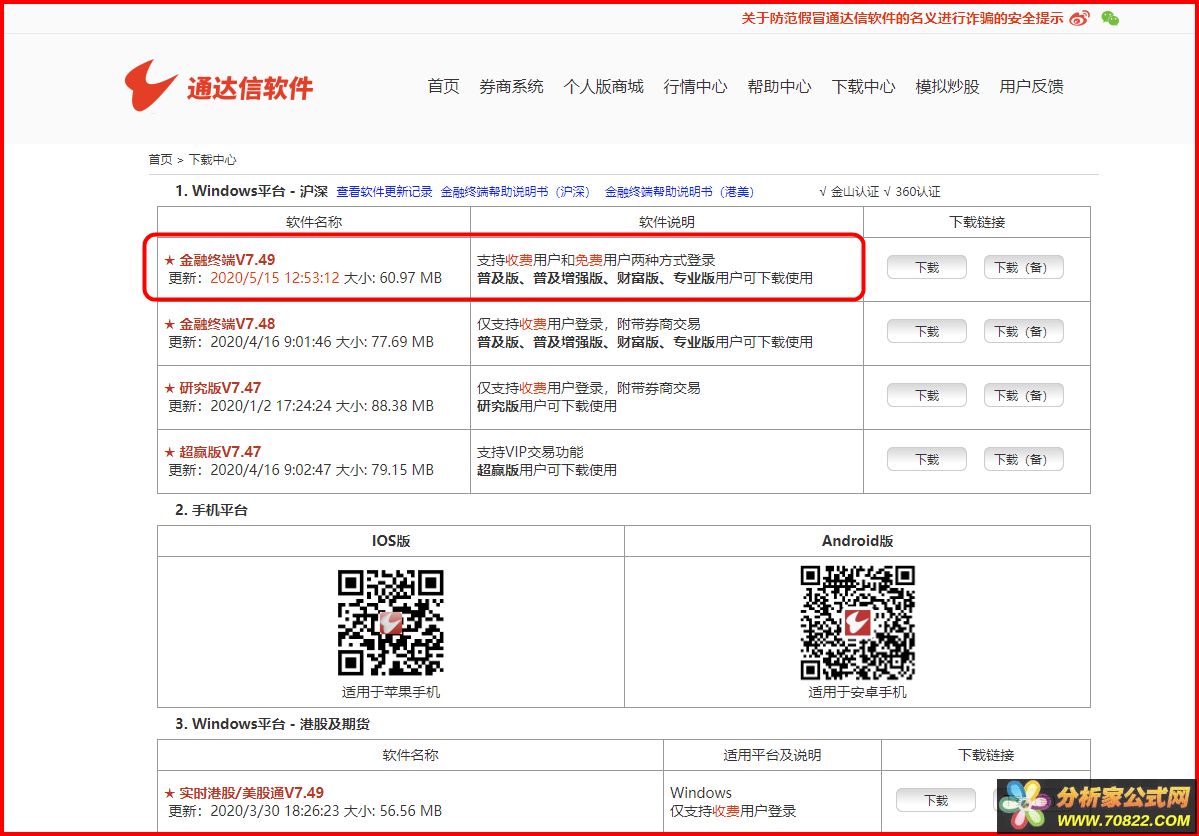Screen dimensions: 1199x836
Task: Click the 支持VIP交易功能 description text
Action: pos(530,453)
